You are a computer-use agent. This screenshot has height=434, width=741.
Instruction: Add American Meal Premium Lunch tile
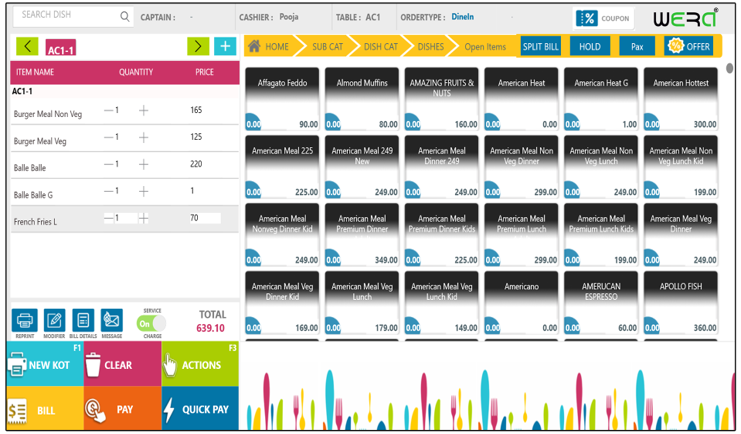(521, 234)
